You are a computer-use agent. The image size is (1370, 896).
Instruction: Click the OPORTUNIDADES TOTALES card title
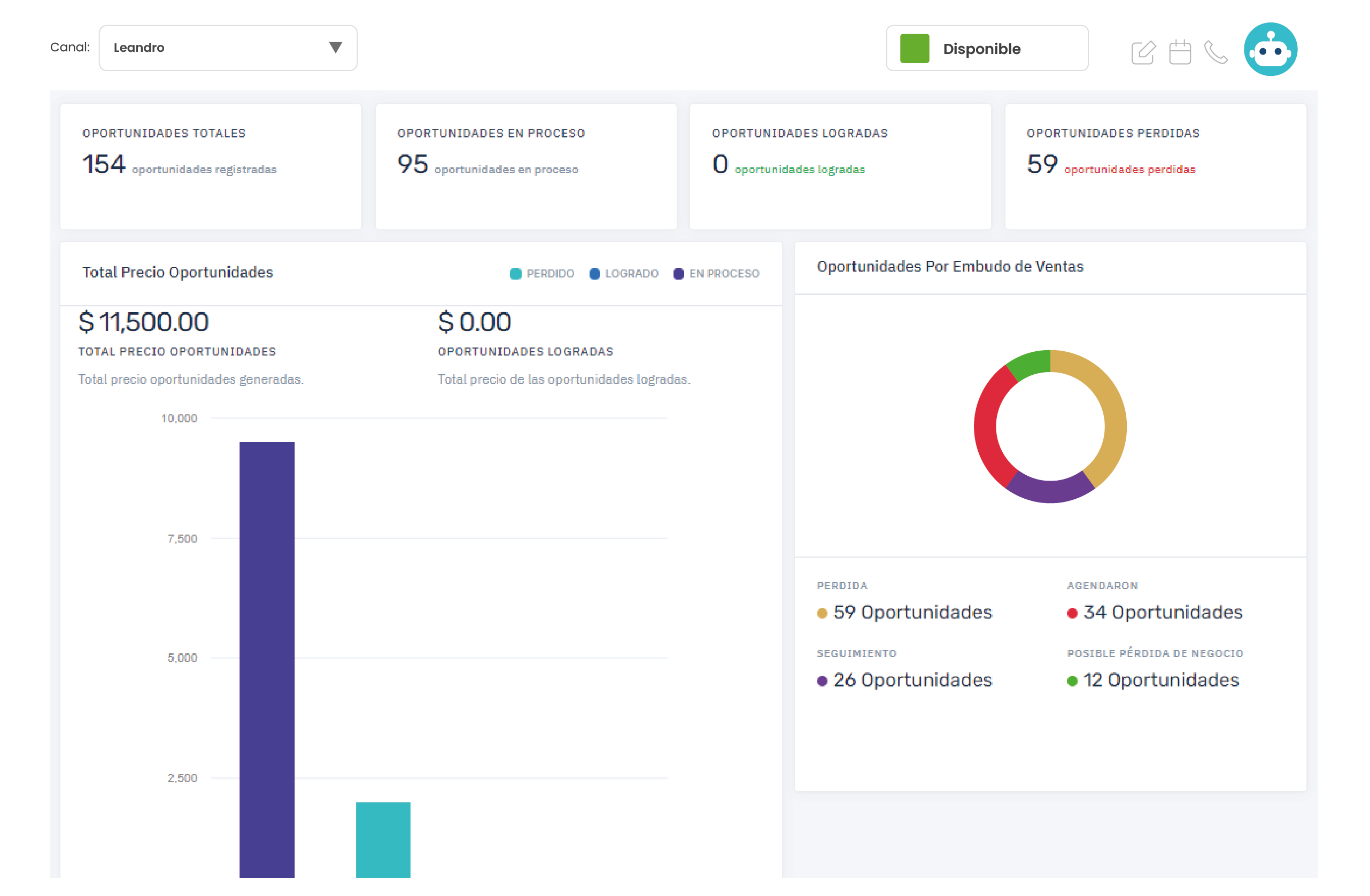[x=164, y=133]
